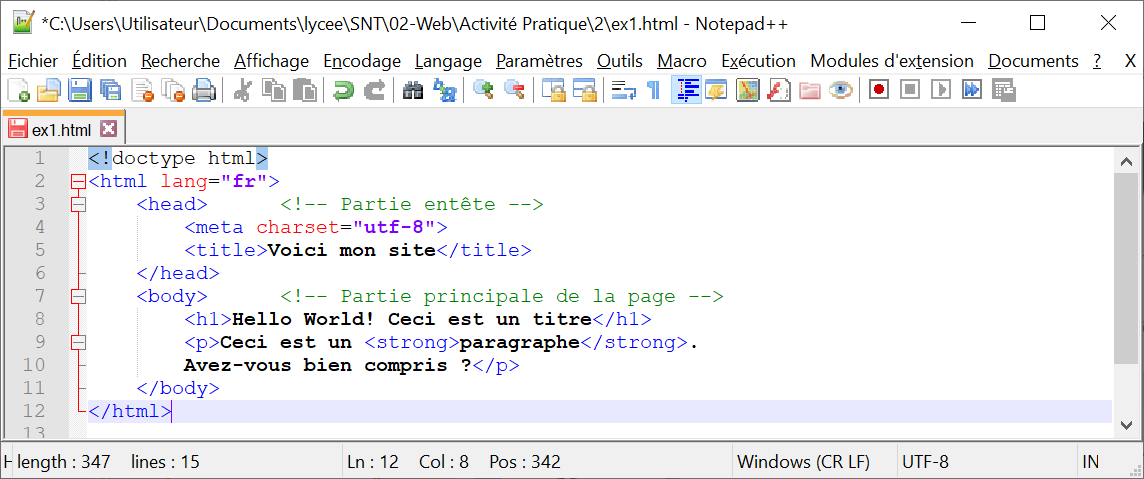Click 'length : 347' in status bar
This screenshot has height=479, width=1144.
pos(63,462)
